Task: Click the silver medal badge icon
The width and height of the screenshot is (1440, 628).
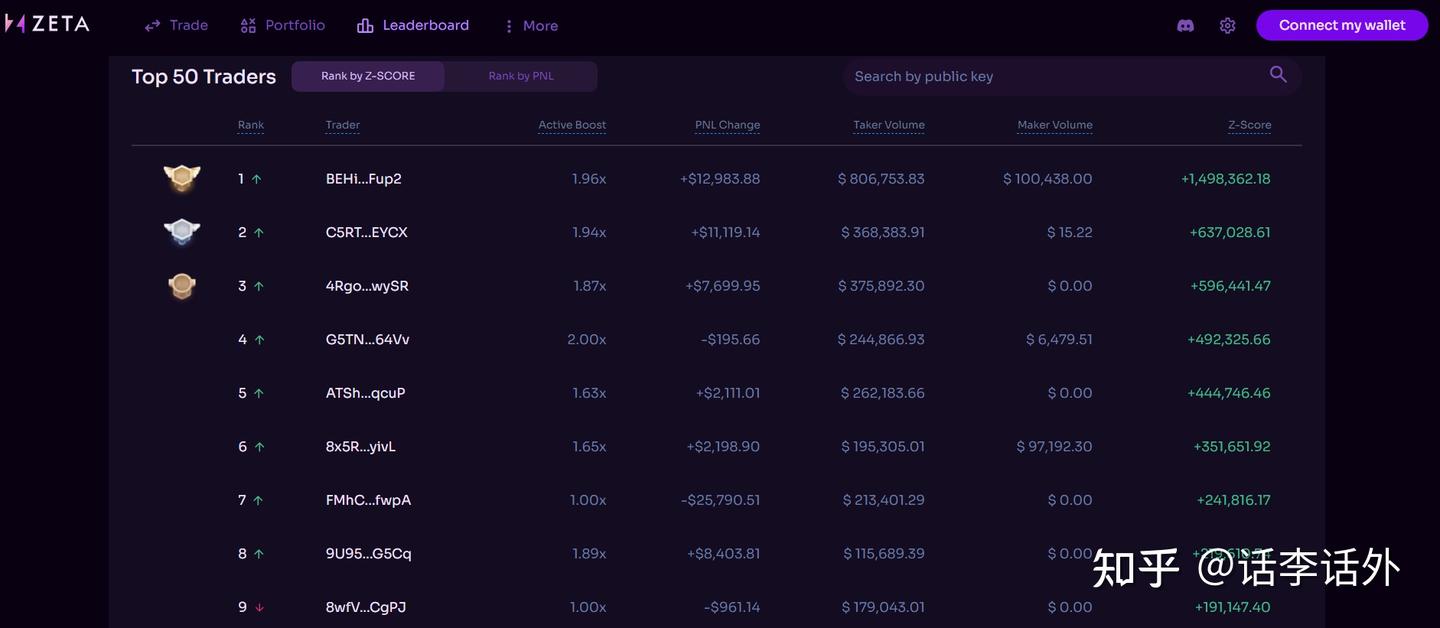Action: (182, 232)
